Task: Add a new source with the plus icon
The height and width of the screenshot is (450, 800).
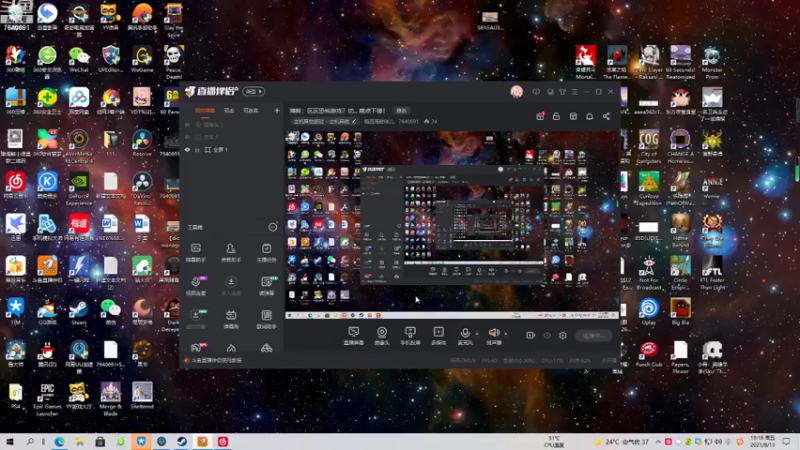Action: coord(277,110)
